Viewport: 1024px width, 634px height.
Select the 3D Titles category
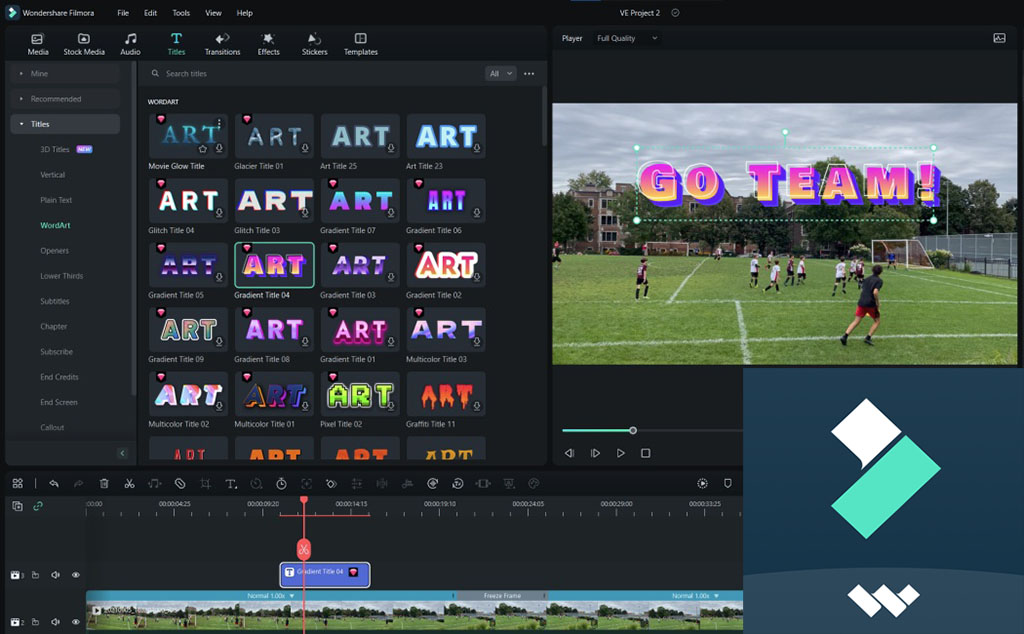pyautogui.click(x=55, y=150)
